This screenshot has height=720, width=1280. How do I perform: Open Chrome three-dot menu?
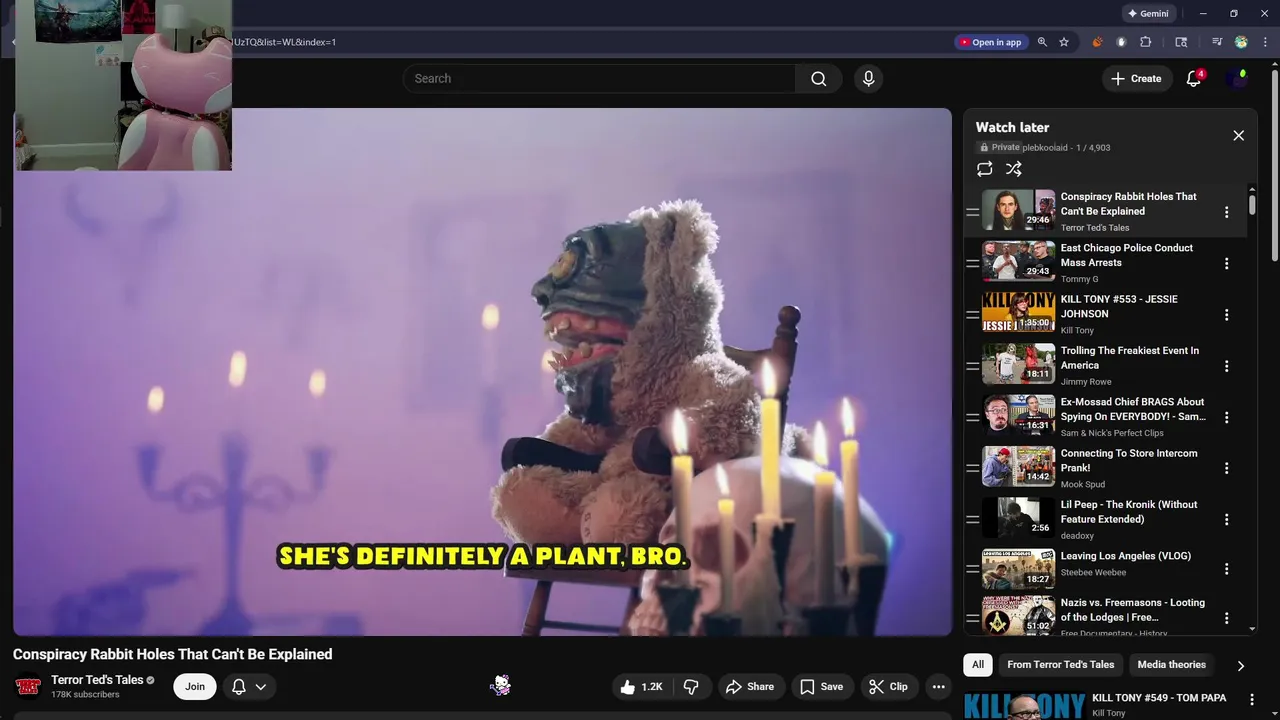[1265, 42]
